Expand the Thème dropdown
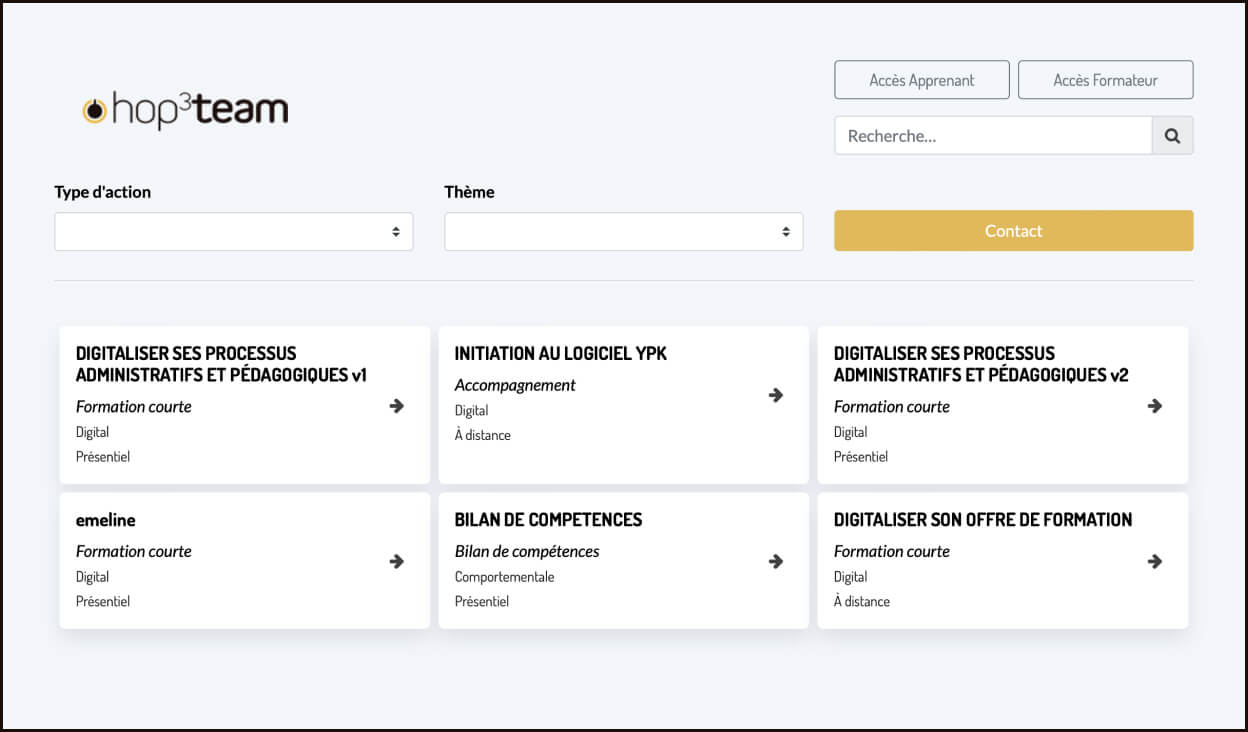 point(623,231)
